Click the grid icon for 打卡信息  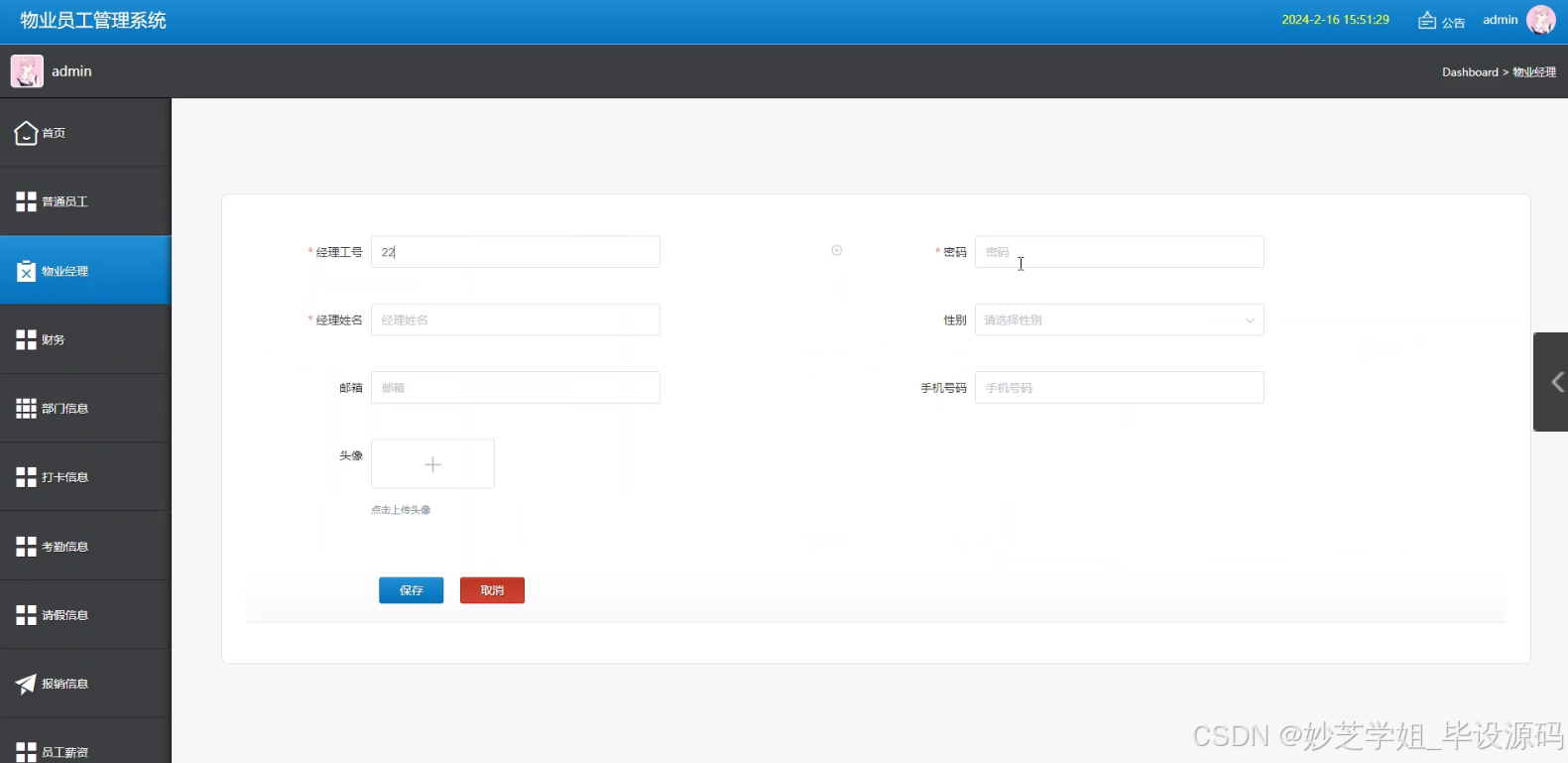(26, 477)
